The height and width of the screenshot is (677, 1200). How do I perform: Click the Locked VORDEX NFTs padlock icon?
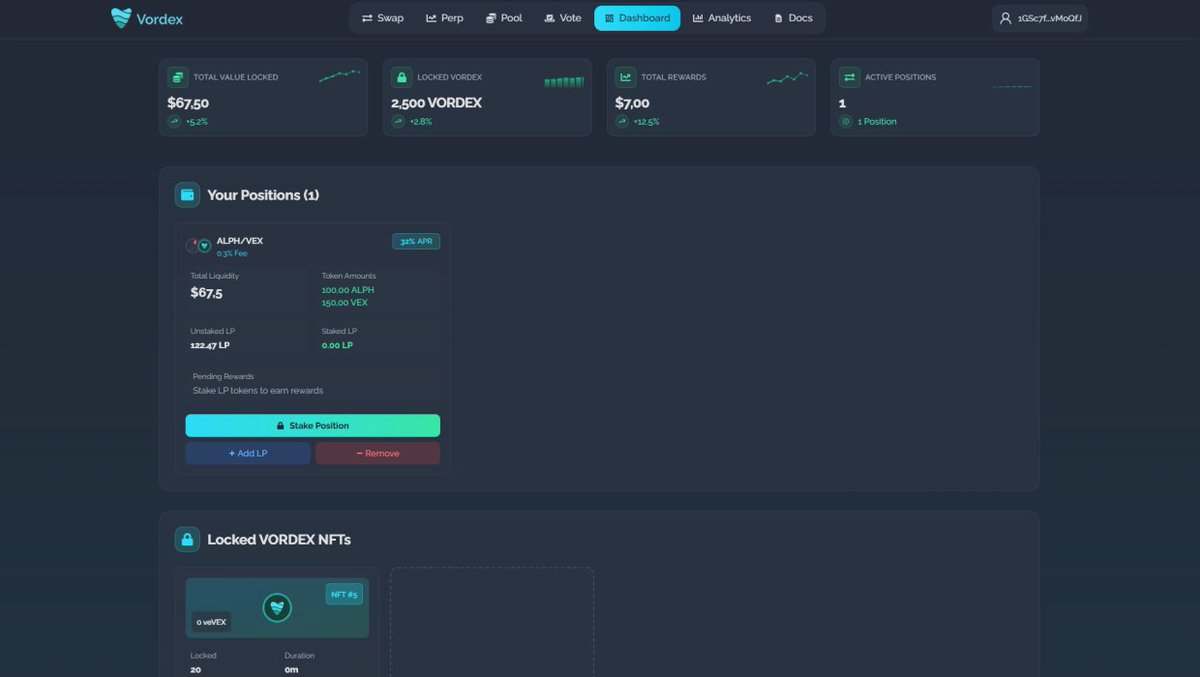pos(187,539)
